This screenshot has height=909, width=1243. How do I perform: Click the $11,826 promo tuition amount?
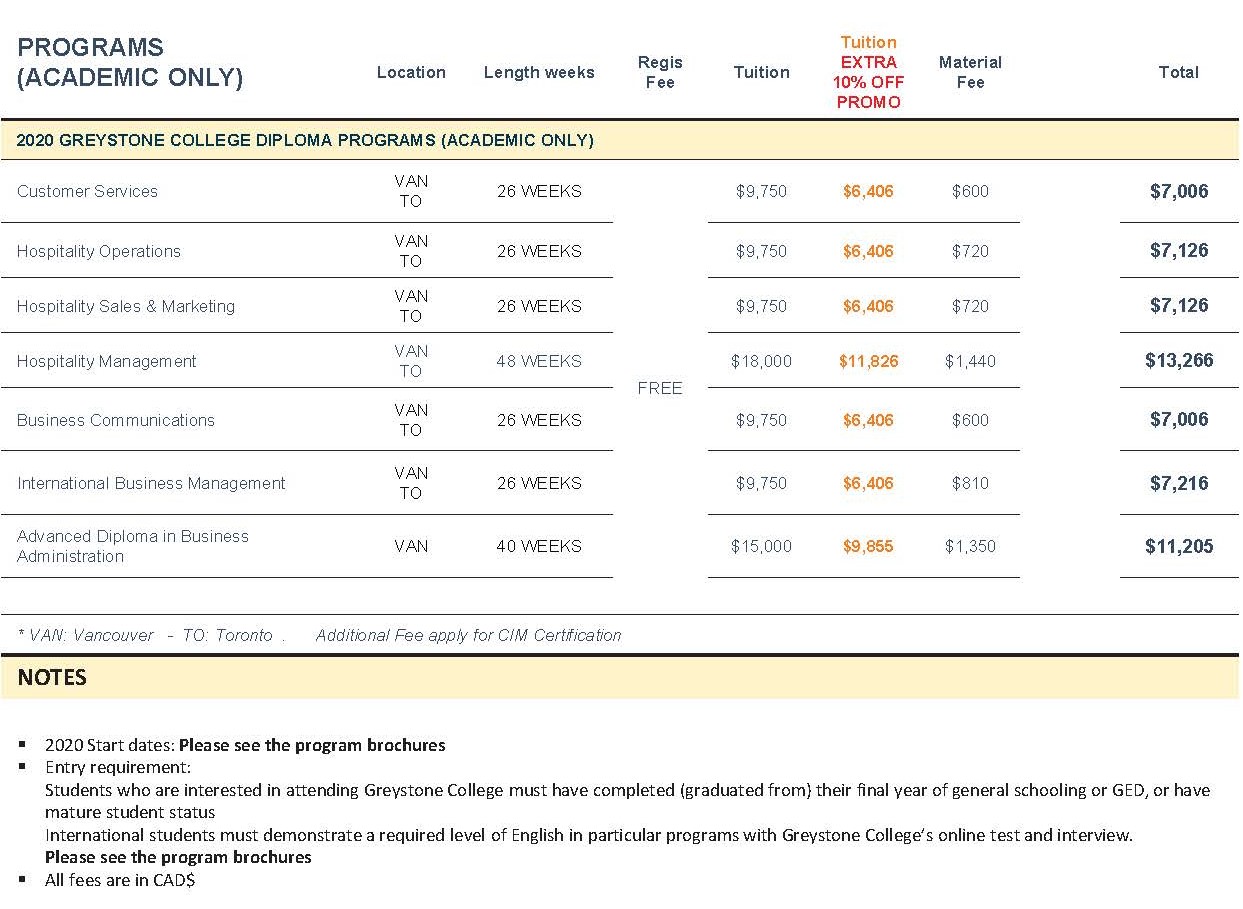pos(868,361)
